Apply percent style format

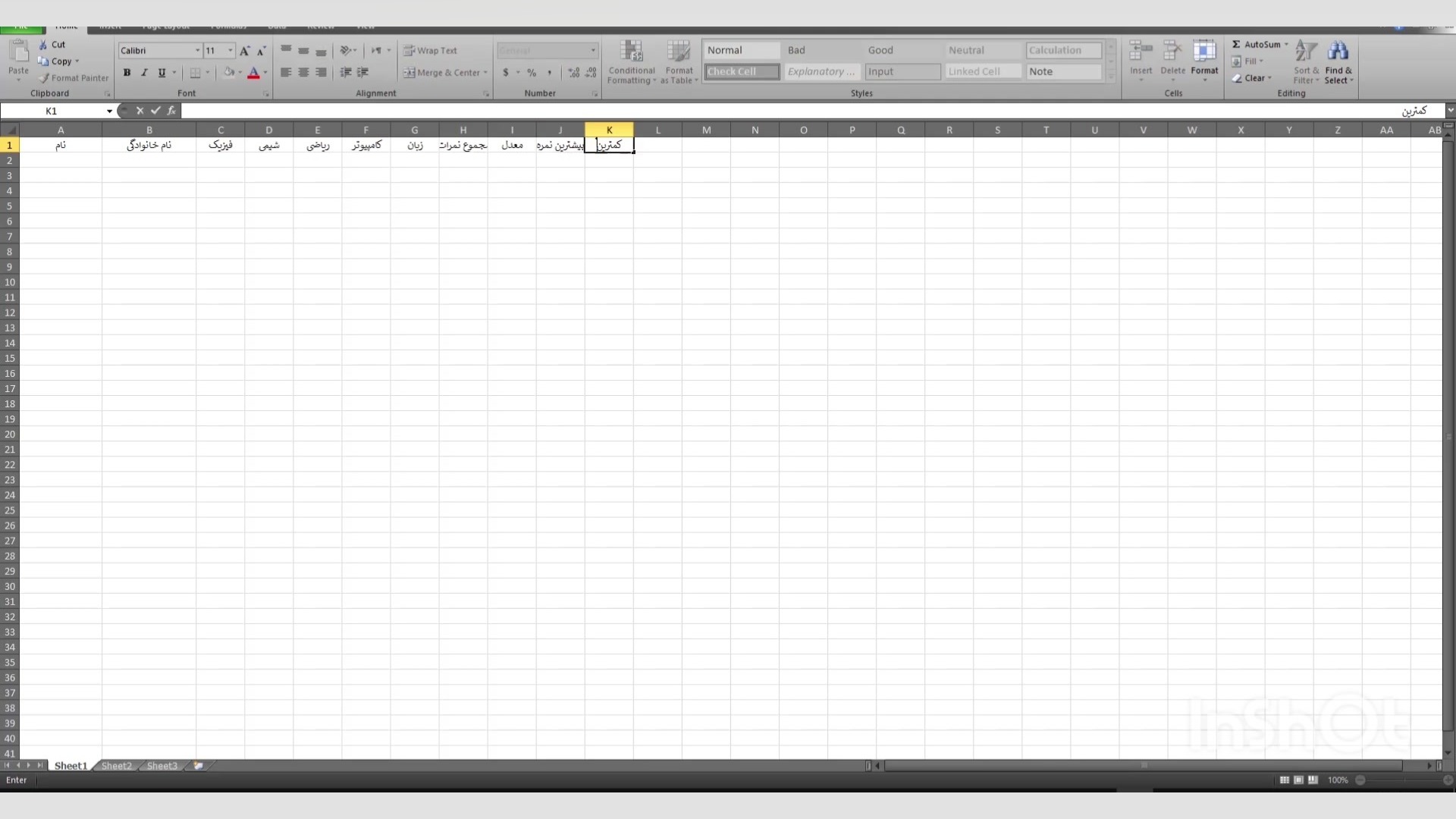[532, 73]
